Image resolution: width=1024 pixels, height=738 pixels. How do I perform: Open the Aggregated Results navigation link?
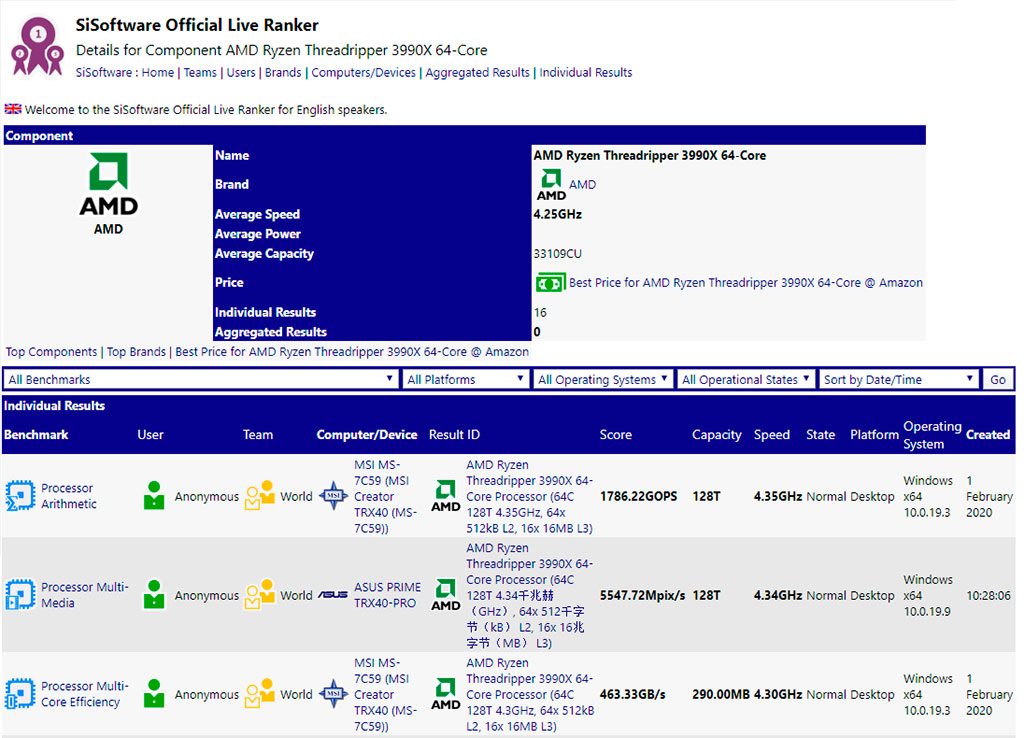click(x=477, y=72)
